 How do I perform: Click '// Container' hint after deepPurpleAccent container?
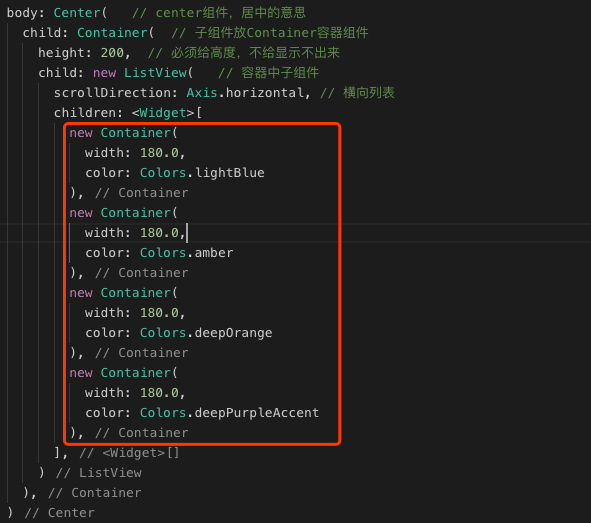pyautogui.click(x=142, y=433)
